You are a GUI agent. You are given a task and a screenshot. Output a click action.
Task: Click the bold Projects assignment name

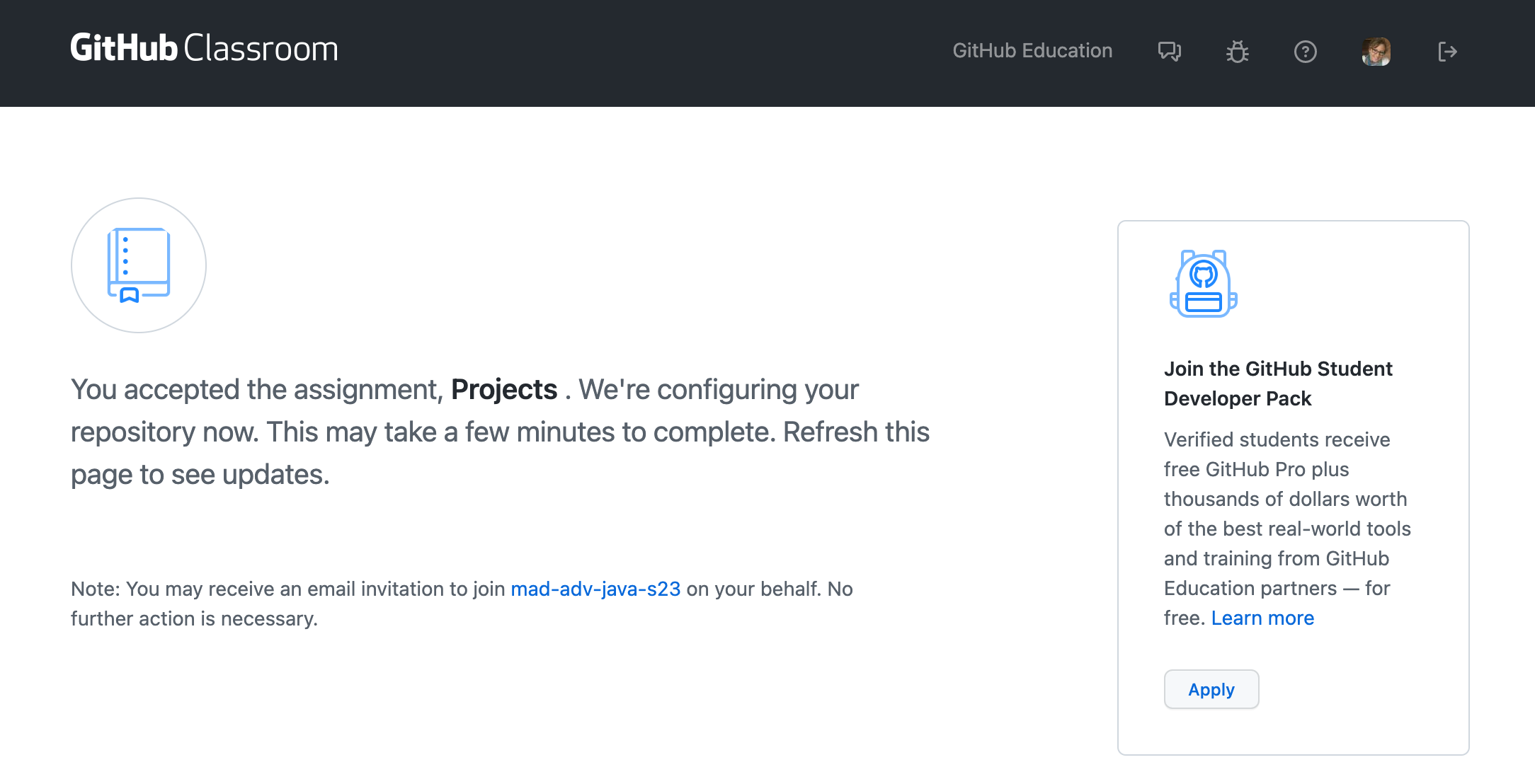click(504, 389)
